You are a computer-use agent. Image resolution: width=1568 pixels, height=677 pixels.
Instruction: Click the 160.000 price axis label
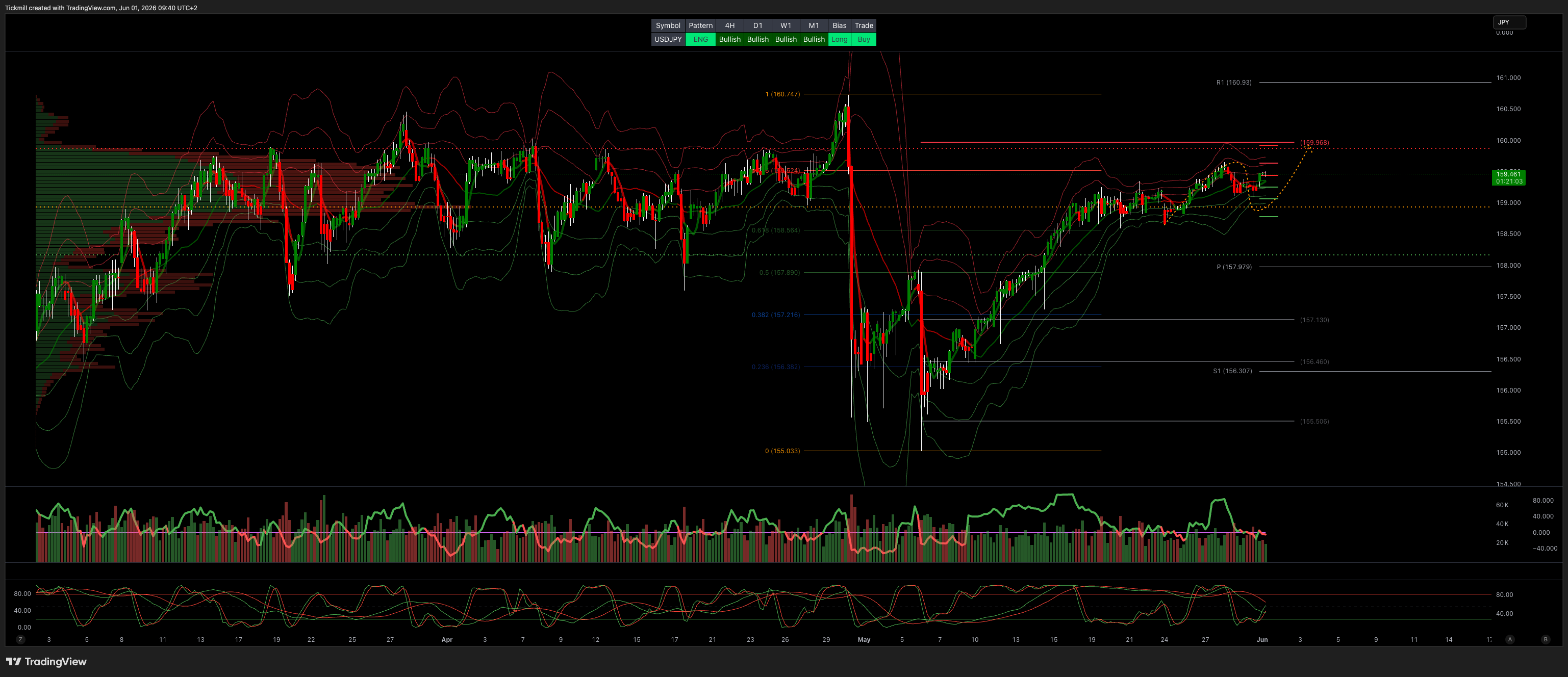[x=1508, y=141]
